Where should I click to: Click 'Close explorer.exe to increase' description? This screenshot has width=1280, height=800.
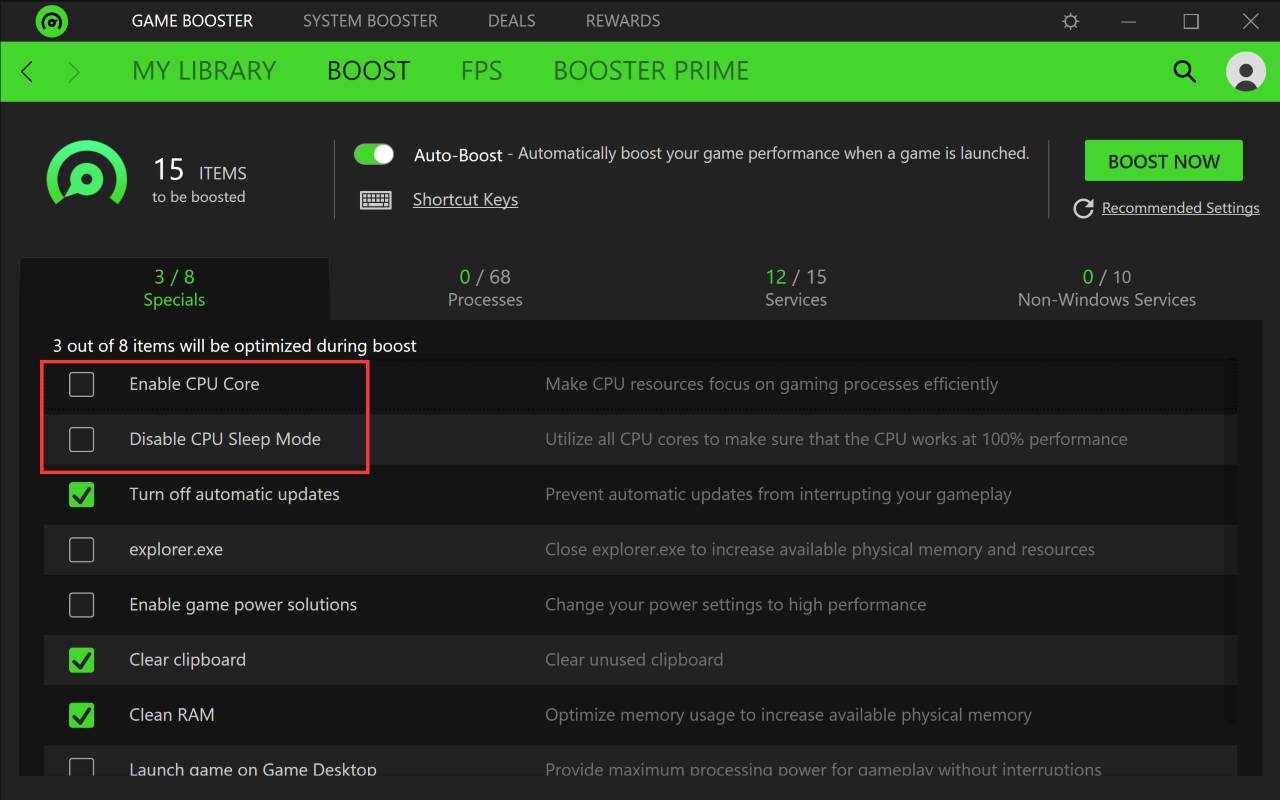click(820, 550)
